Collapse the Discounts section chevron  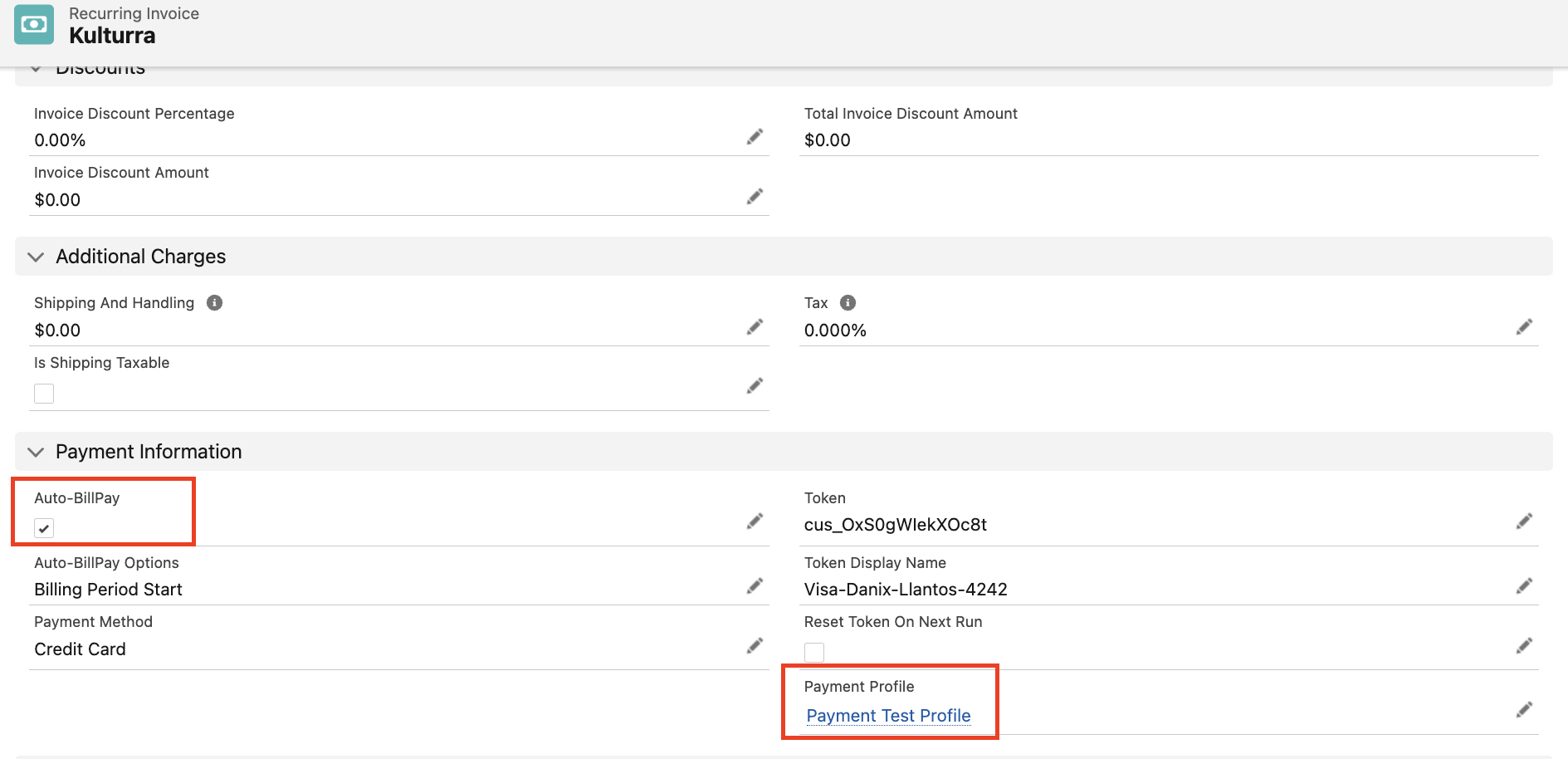[36, 70]
